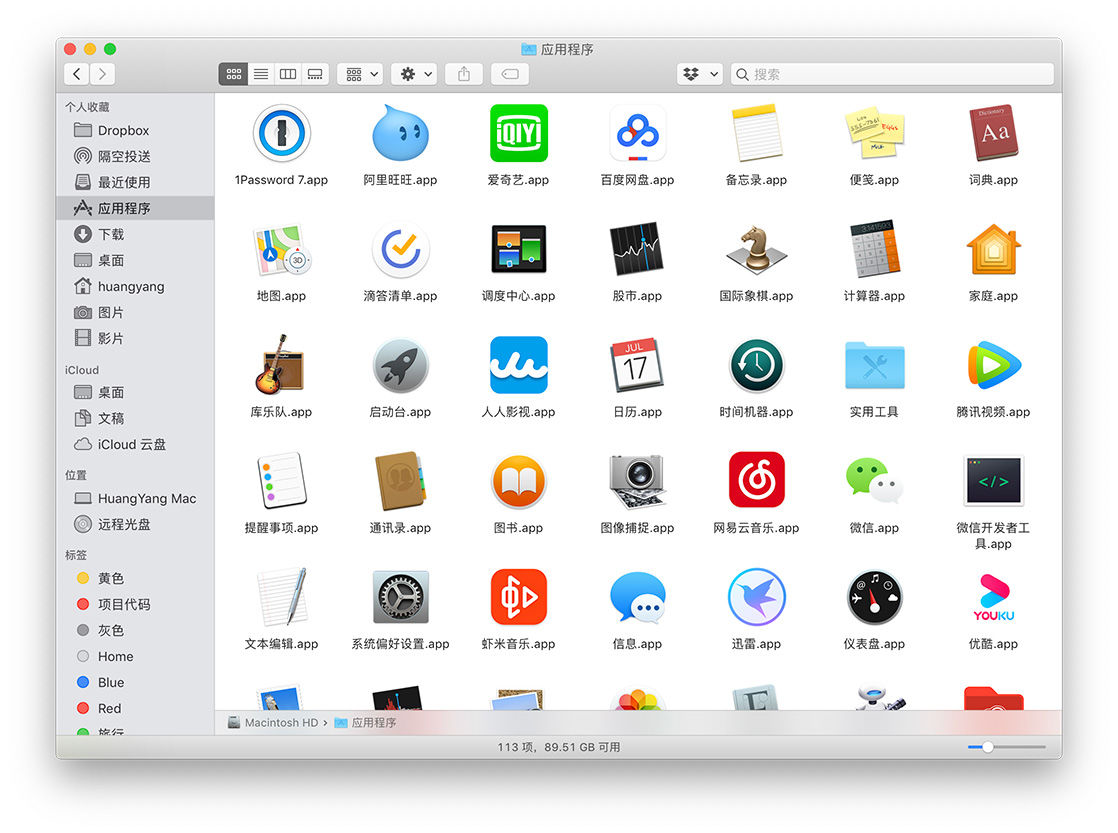This screenshot has height=833, width=1118.
Task: Select the 系统偏好设置.app icon
Action: click(x=400, y=597)
